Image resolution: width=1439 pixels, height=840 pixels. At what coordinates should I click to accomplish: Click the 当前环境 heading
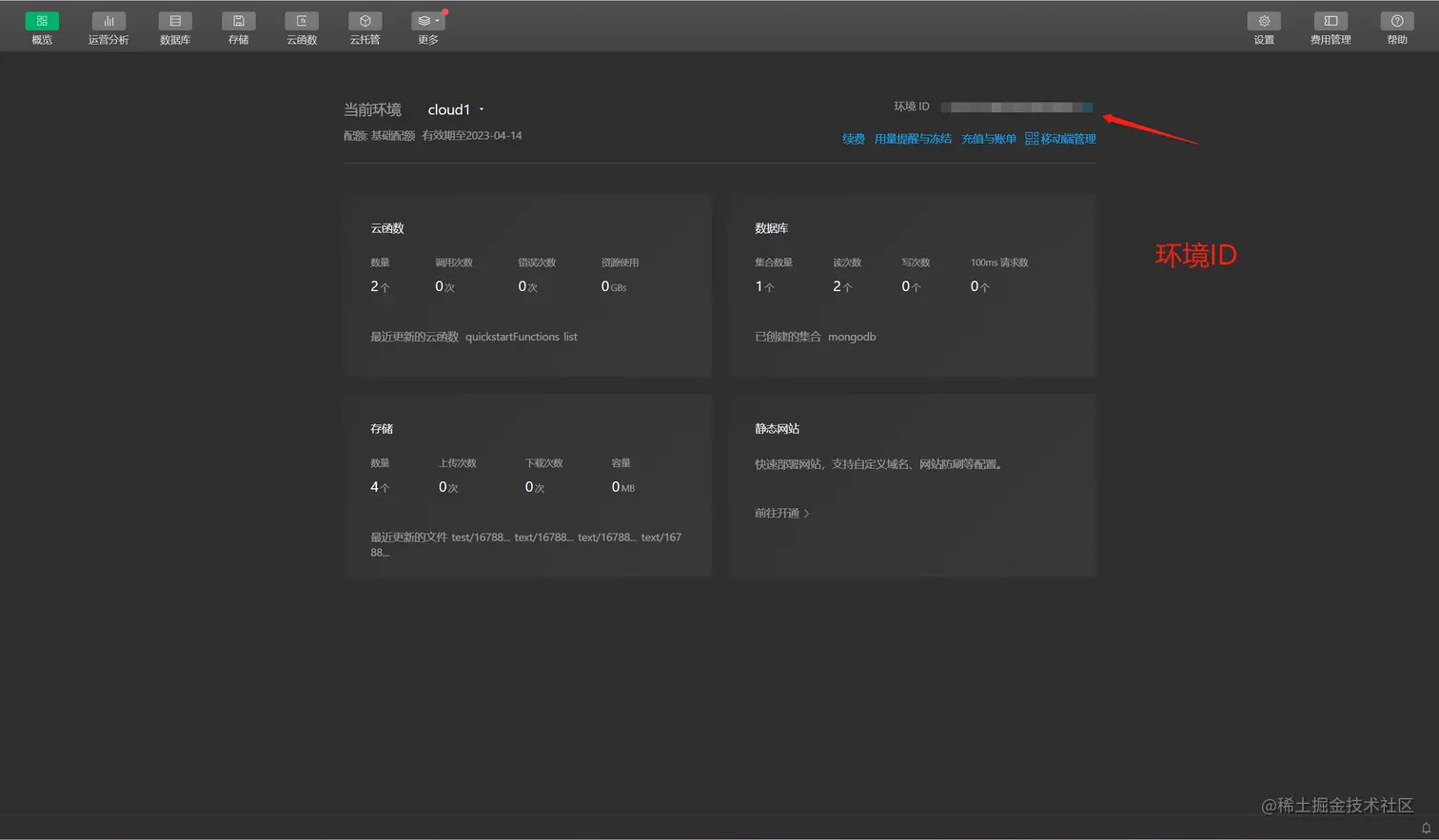pos(372,109)
